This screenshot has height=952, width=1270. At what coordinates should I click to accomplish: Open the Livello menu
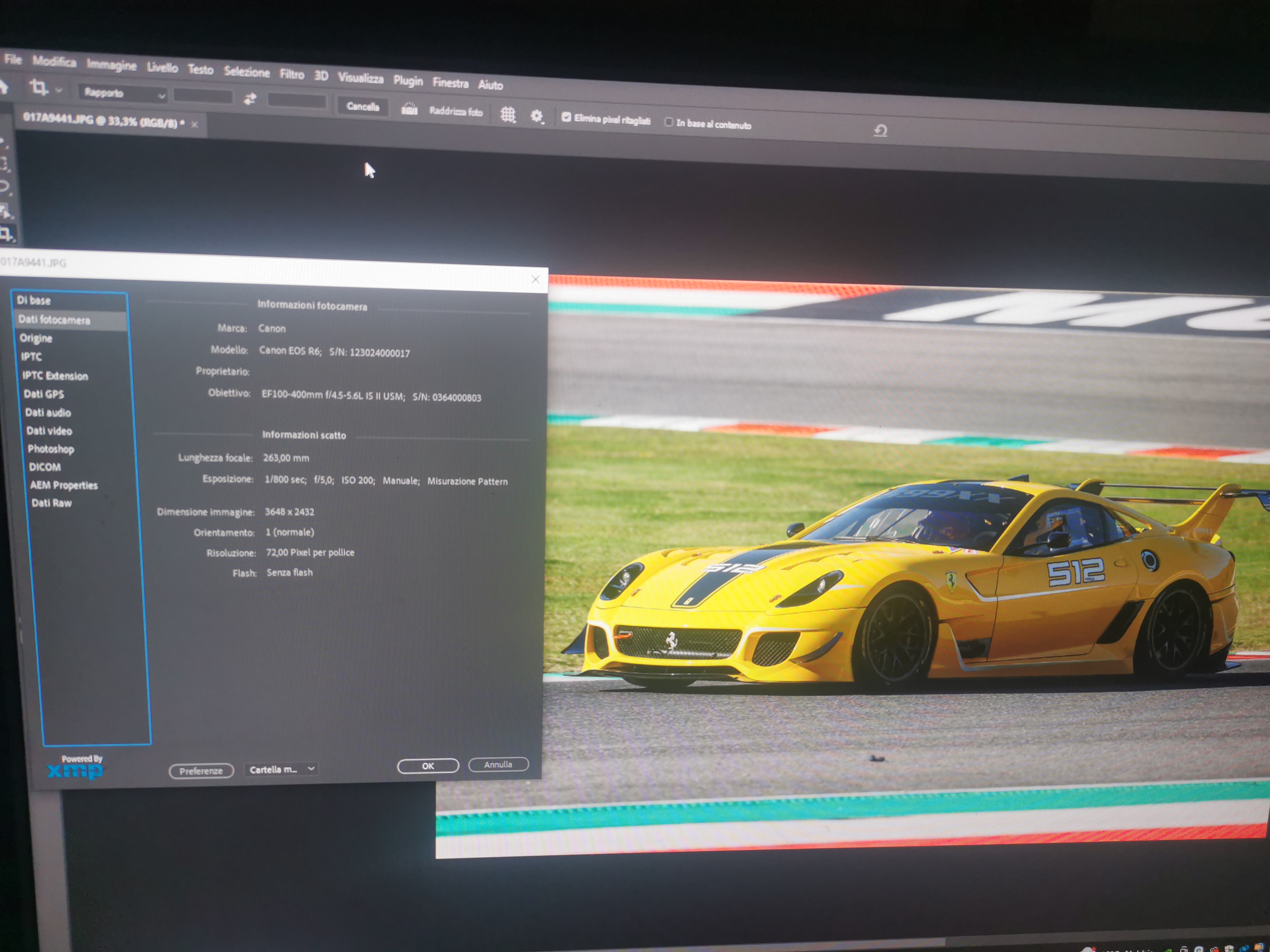click(x=163, y=67)
